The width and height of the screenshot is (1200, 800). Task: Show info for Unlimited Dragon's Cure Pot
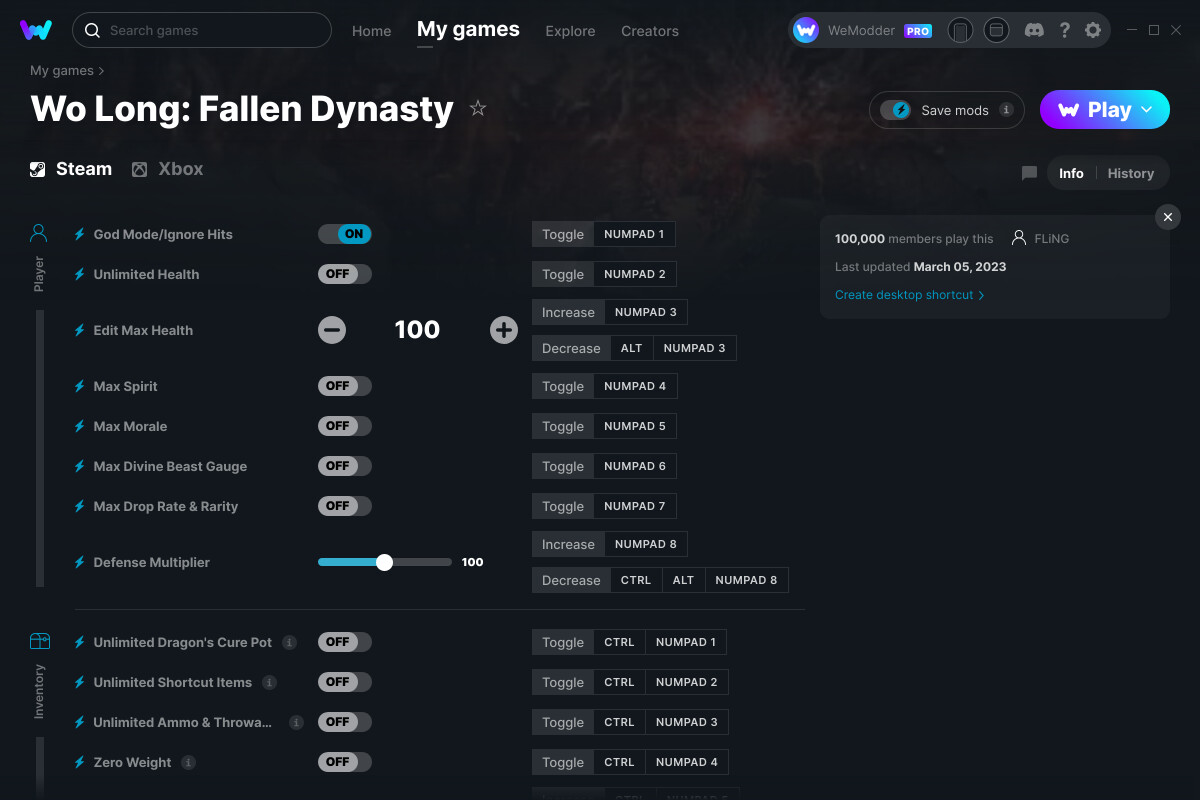289,642
